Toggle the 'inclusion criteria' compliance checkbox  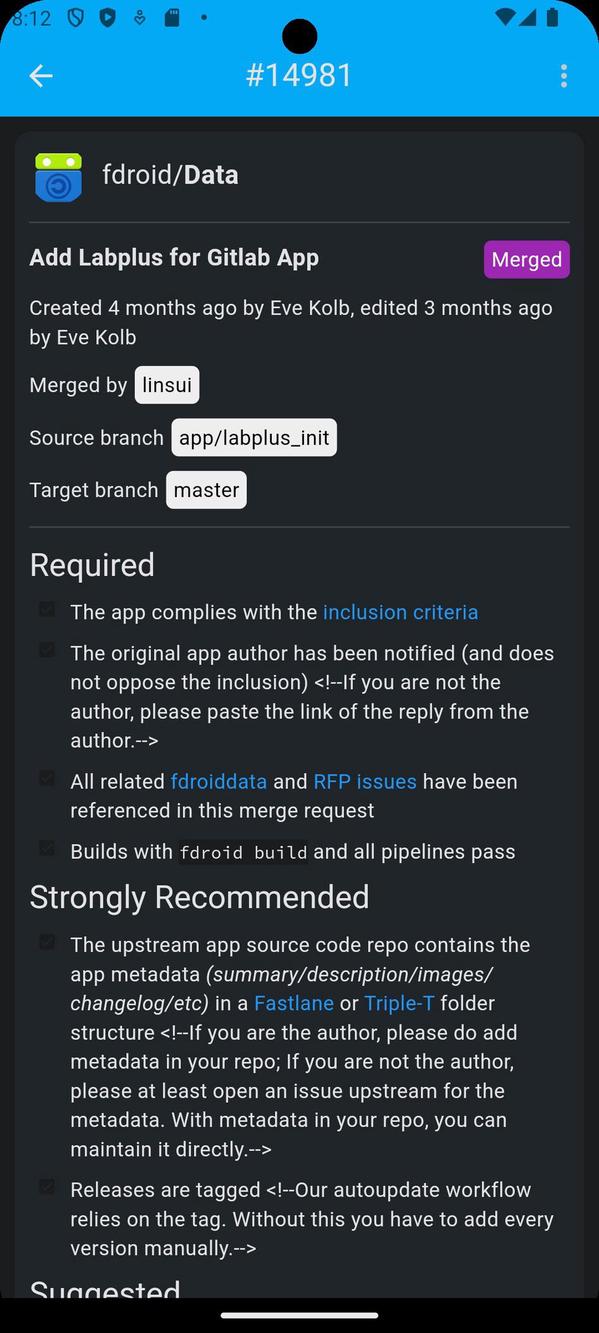click(x=46, y=609)
